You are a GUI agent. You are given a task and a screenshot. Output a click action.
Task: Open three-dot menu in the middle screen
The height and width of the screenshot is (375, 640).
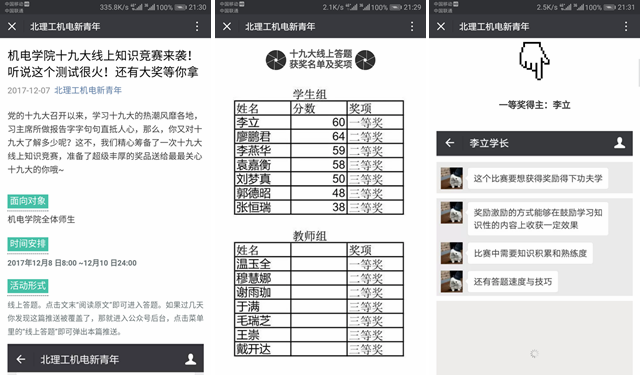[x=412, y=27]
